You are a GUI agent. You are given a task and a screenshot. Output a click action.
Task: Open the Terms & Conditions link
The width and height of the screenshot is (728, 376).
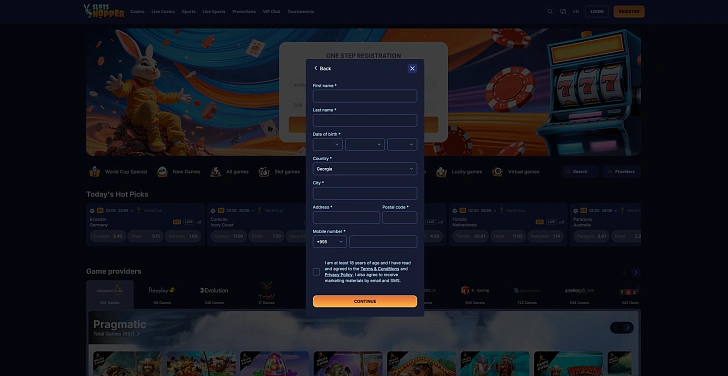click(380, 269)
